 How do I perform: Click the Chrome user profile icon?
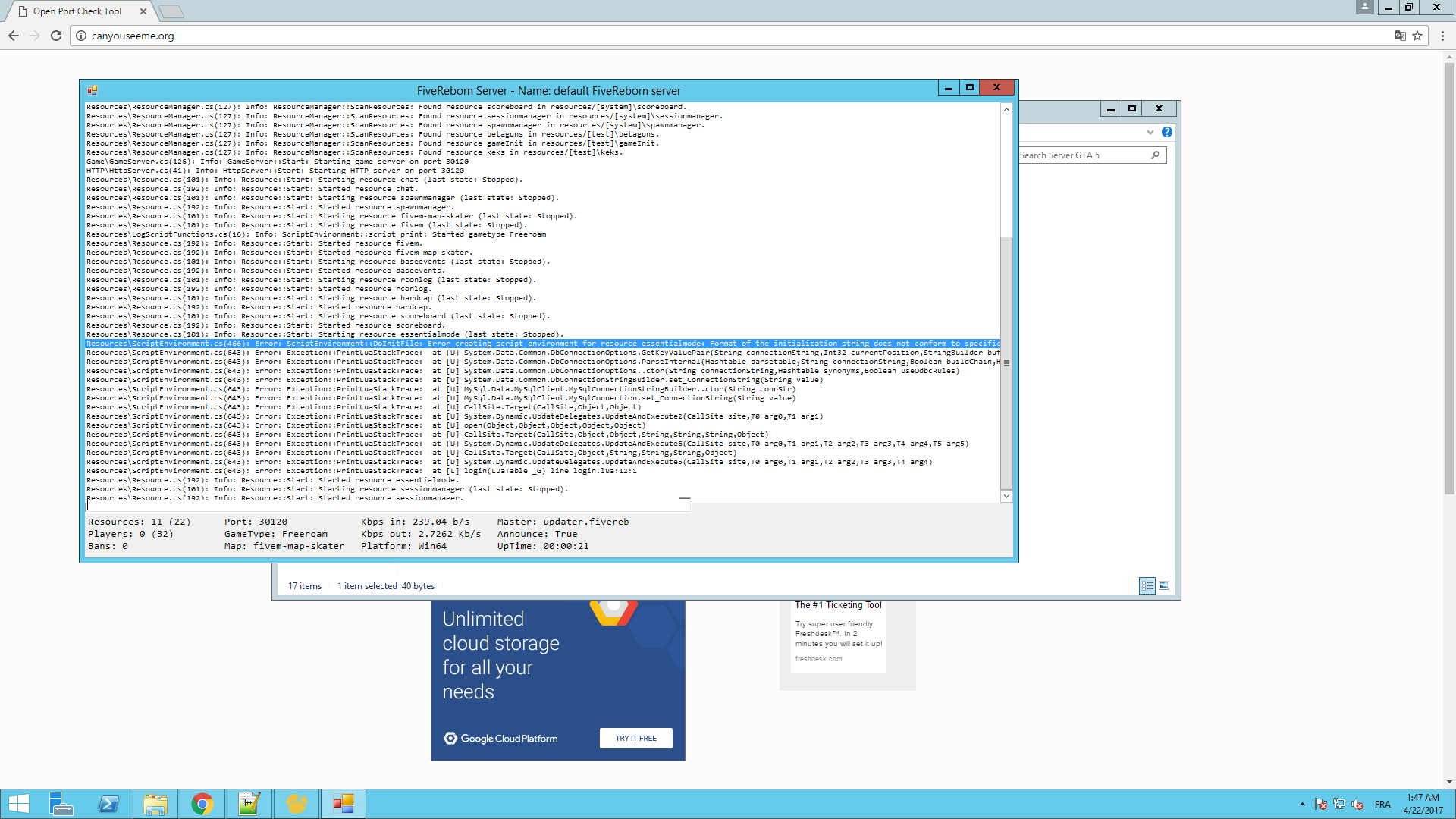point(1365,7)
